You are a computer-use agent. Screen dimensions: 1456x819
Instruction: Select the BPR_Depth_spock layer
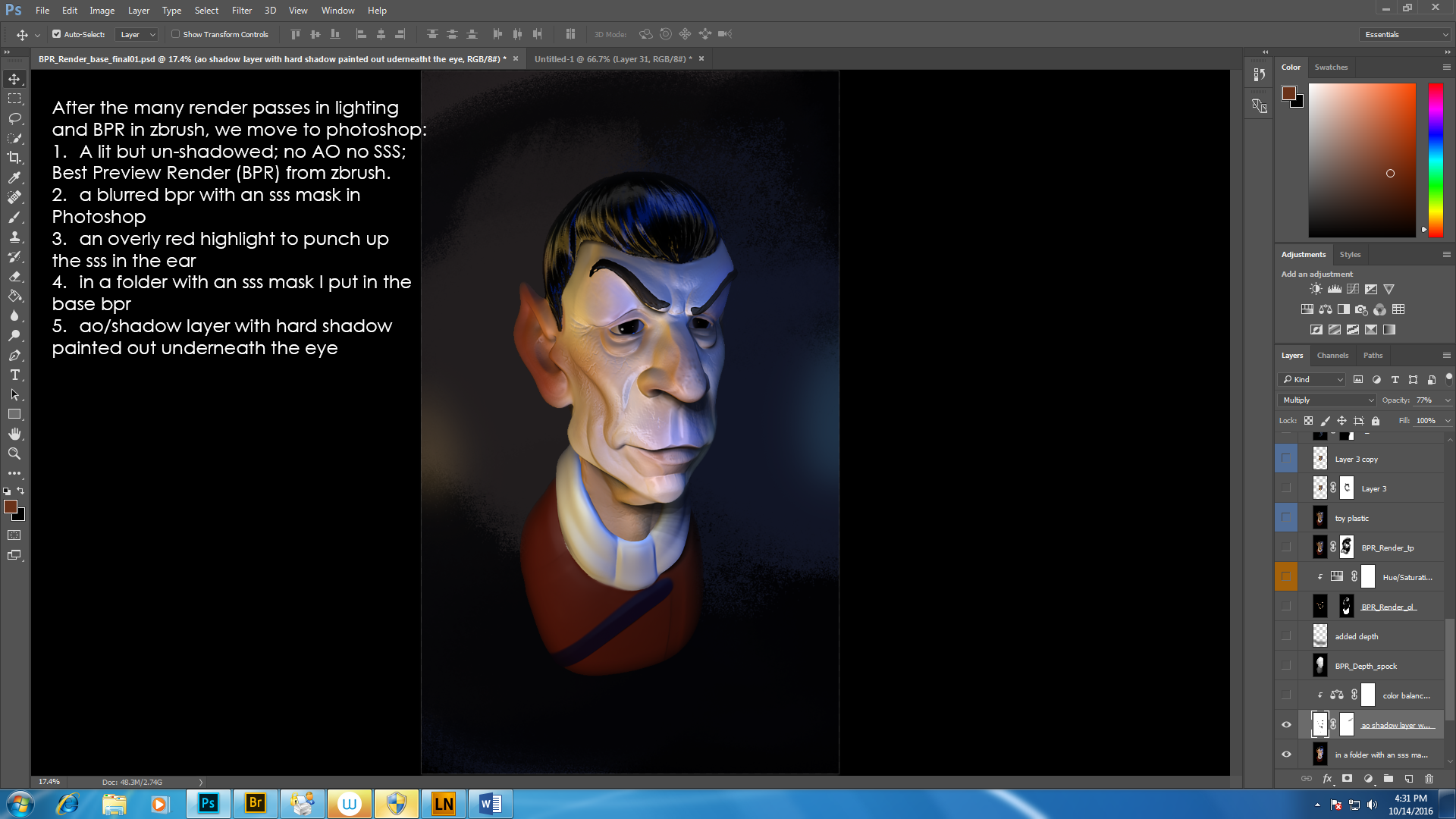point(1366,666)
